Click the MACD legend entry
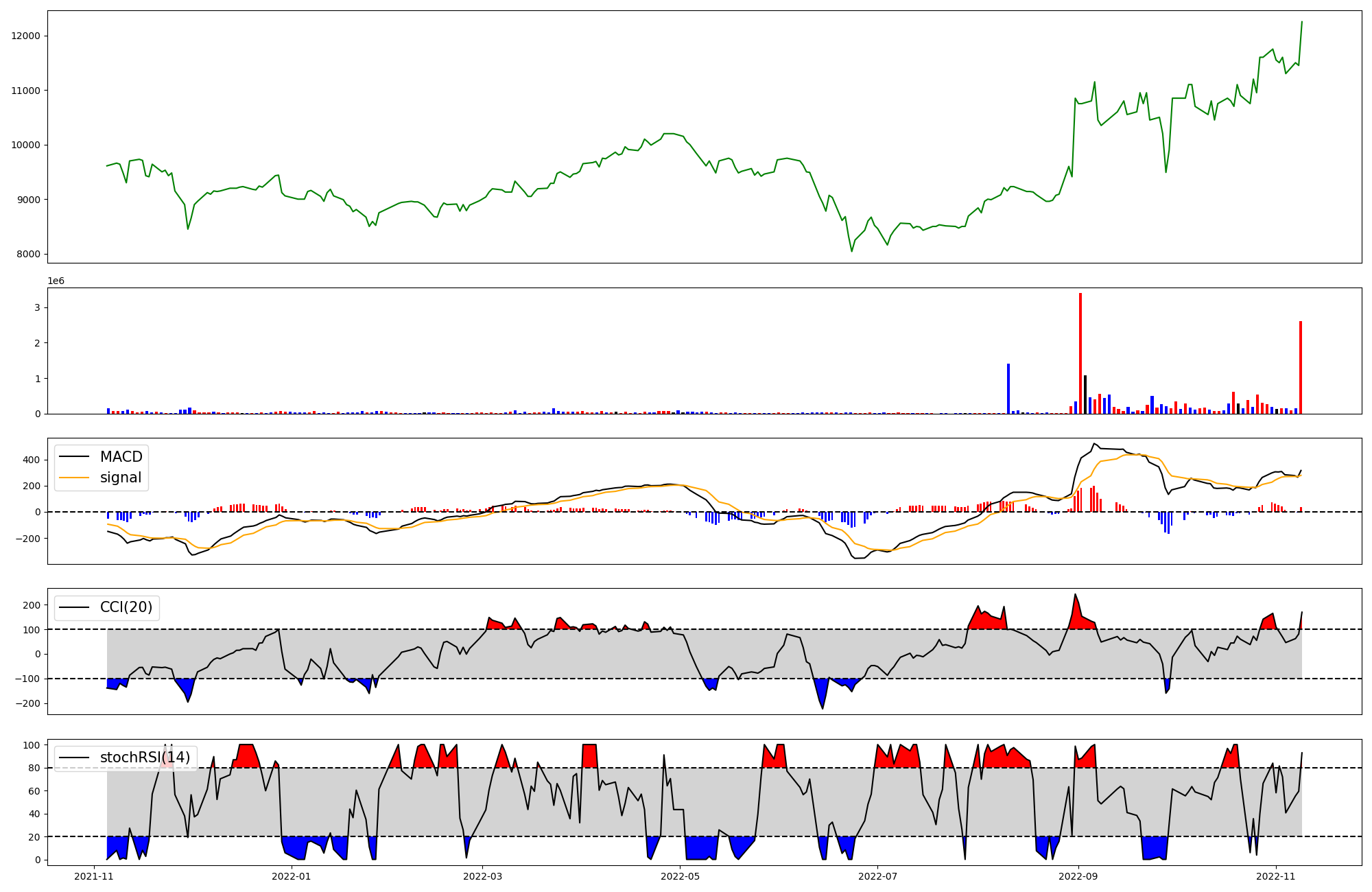1372x892 pixels. click(121, 457)
